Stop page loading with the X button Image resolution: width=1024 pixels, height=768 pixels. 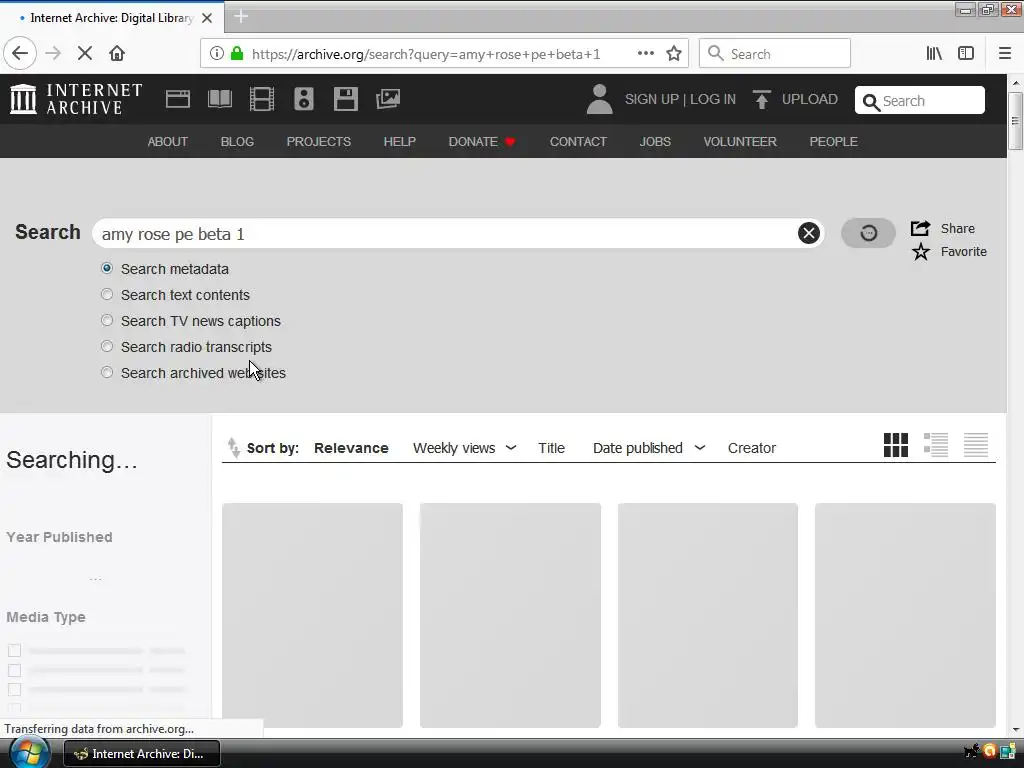(85, 54)
